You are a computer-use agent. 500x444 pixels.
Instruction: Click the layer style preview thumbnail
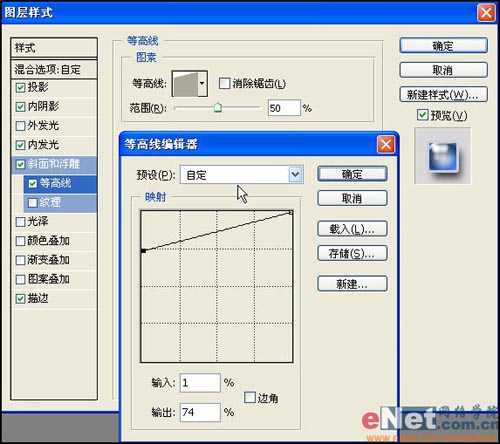click(x=442, y=156)
